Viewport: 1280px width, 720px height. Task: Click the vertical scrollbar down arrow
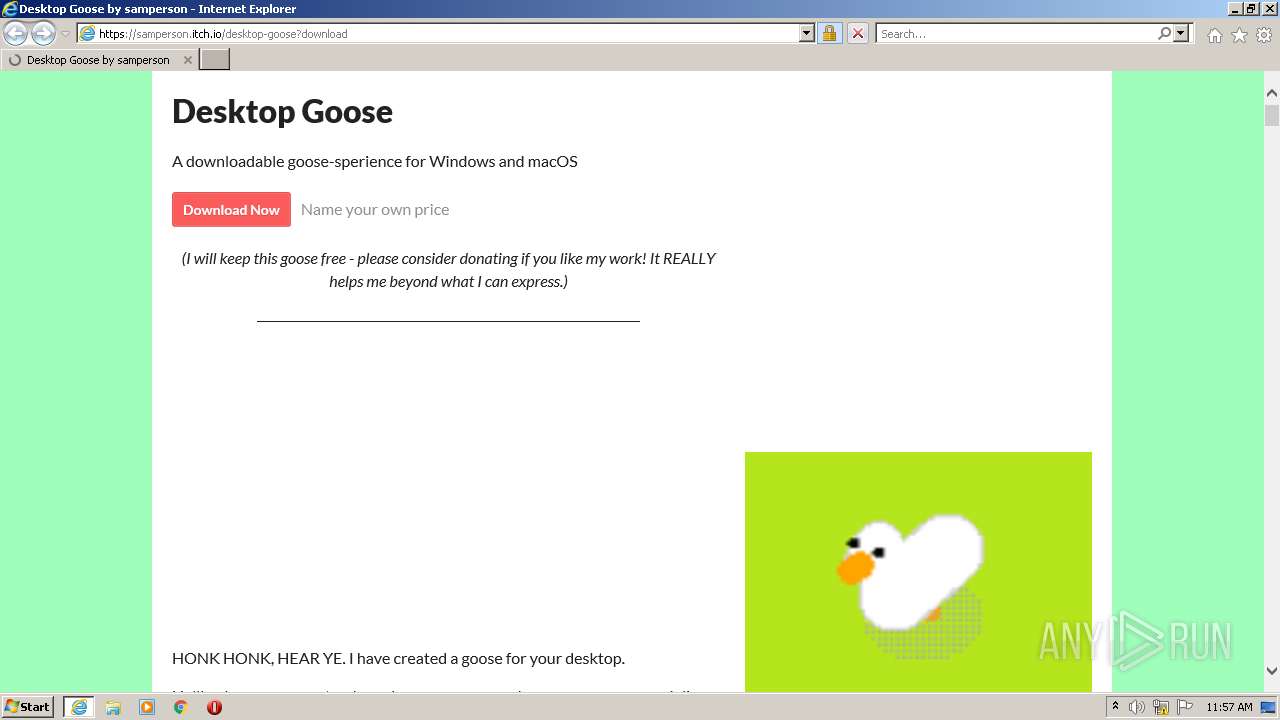[x=1272, y=671]
